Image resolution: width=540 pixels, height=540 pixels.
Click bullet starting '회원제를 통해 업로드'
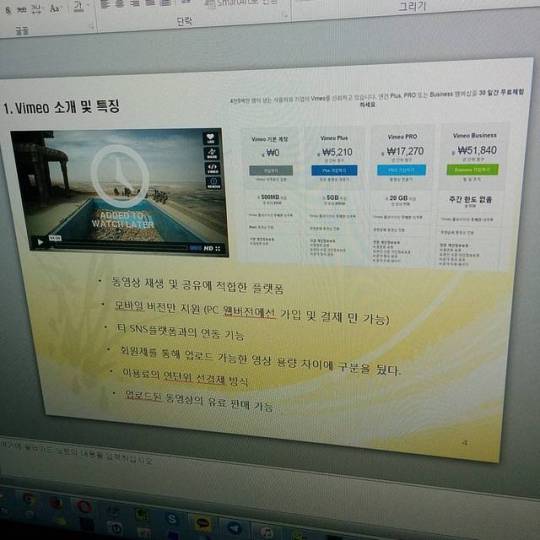pyautogui.click(x=260, y=361)
